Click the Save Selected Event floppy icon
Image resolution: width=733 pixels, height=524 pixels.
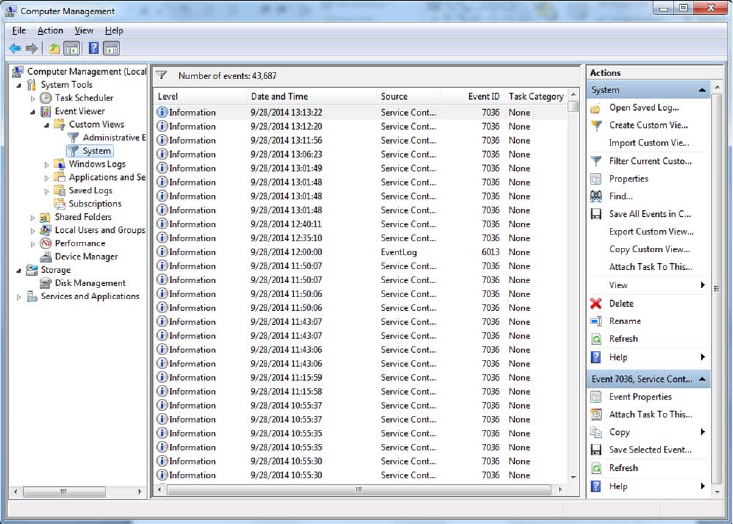[596, 450]
